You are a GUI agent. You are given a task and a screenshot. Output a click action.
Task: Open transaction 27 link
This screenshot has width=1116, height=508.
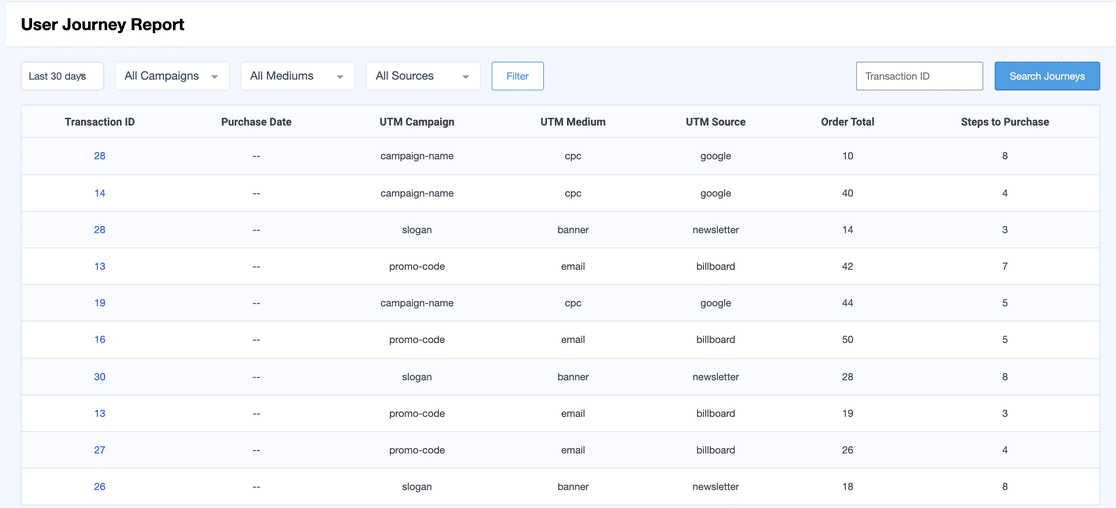pyautogui.click(x=100, y=450)
